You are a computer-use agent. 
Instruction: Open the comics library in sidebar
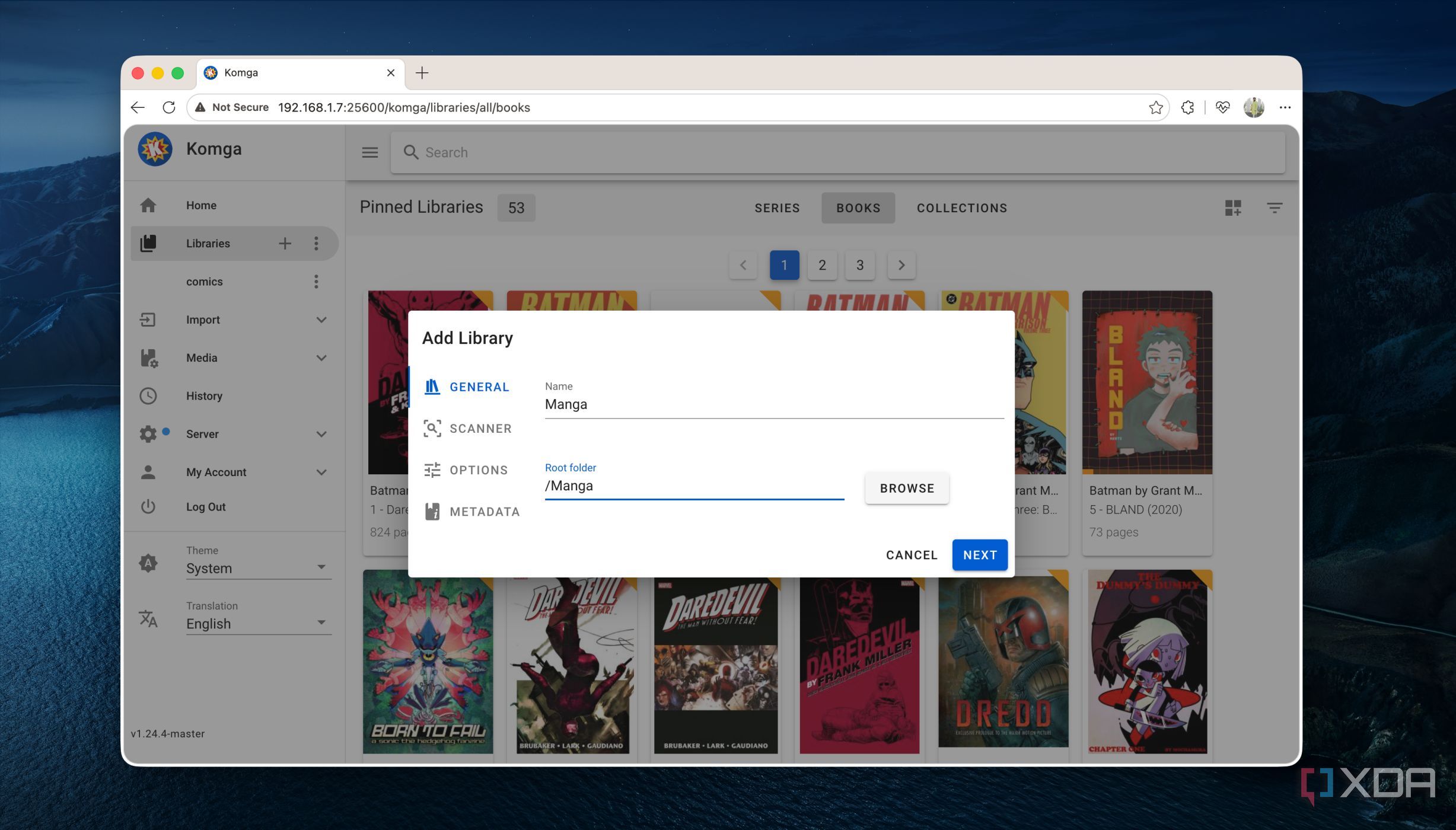point(204,282)
